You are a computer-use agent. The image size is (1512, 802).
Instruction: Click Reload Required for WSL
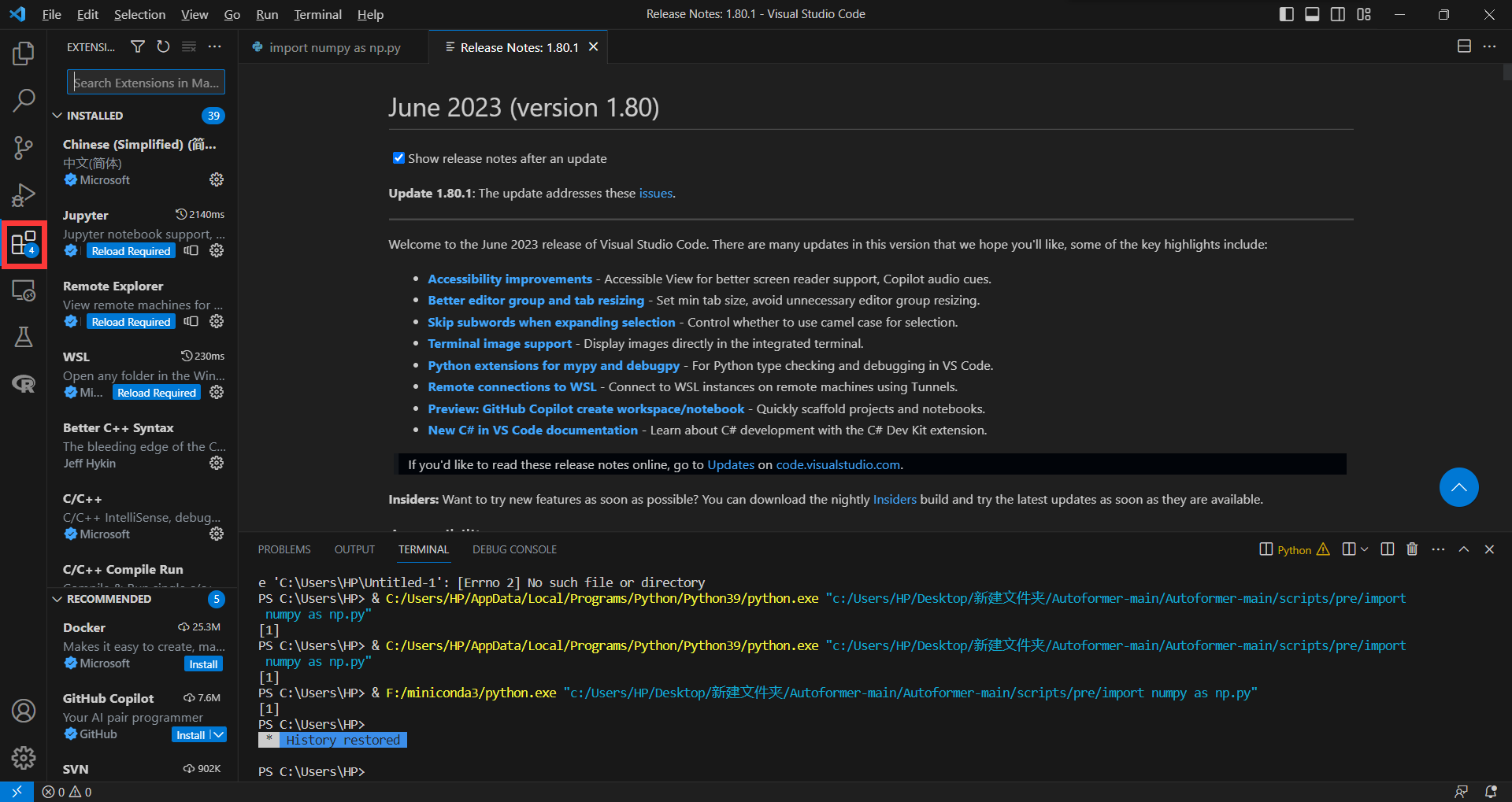[x=157, y=393]
